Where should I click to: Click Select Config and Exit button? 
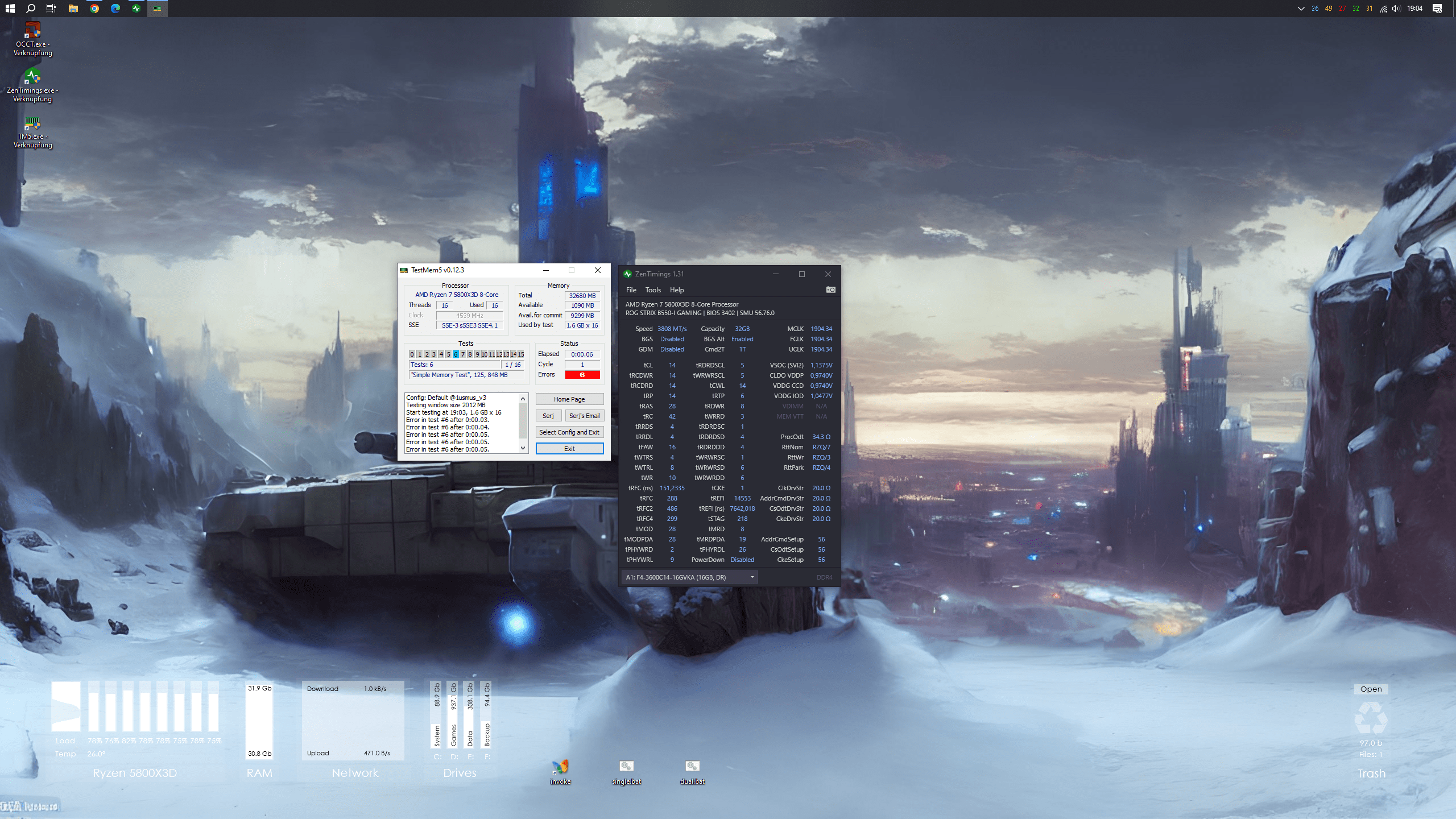pos(569,432)
